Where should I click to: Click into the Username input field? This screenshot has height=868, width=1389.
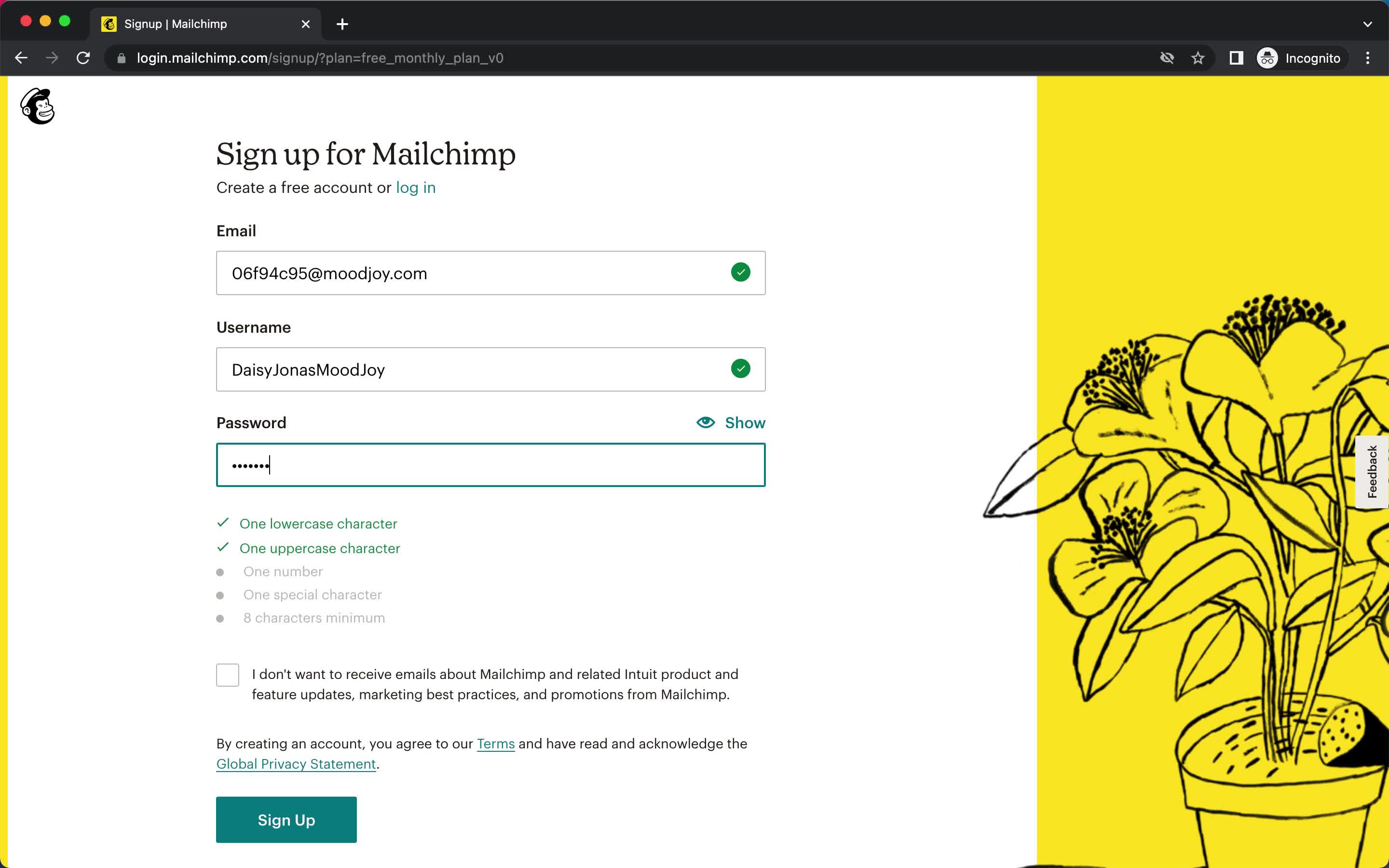coord(491,369)
